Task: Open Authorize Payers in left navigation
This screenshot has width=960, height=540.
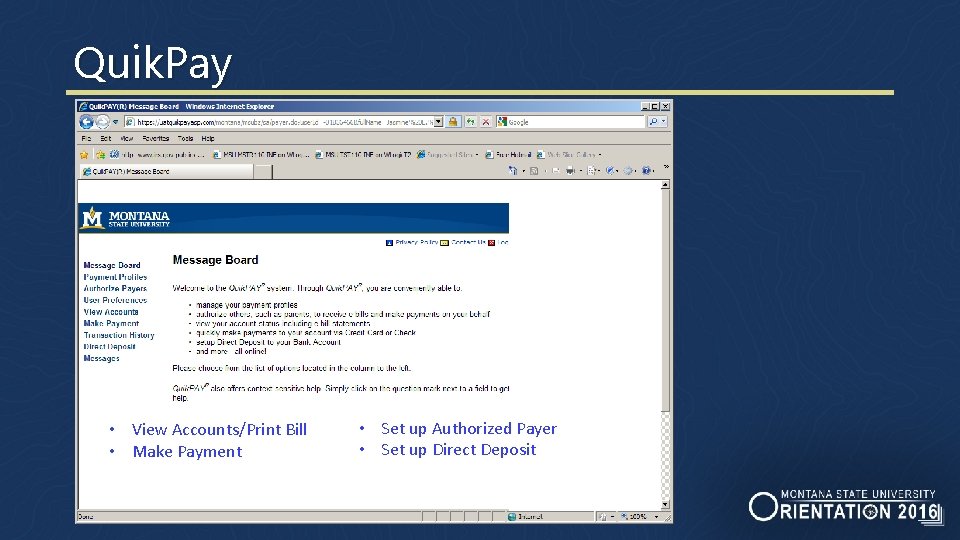Action: pyautogui.click(x=115, y=288)
